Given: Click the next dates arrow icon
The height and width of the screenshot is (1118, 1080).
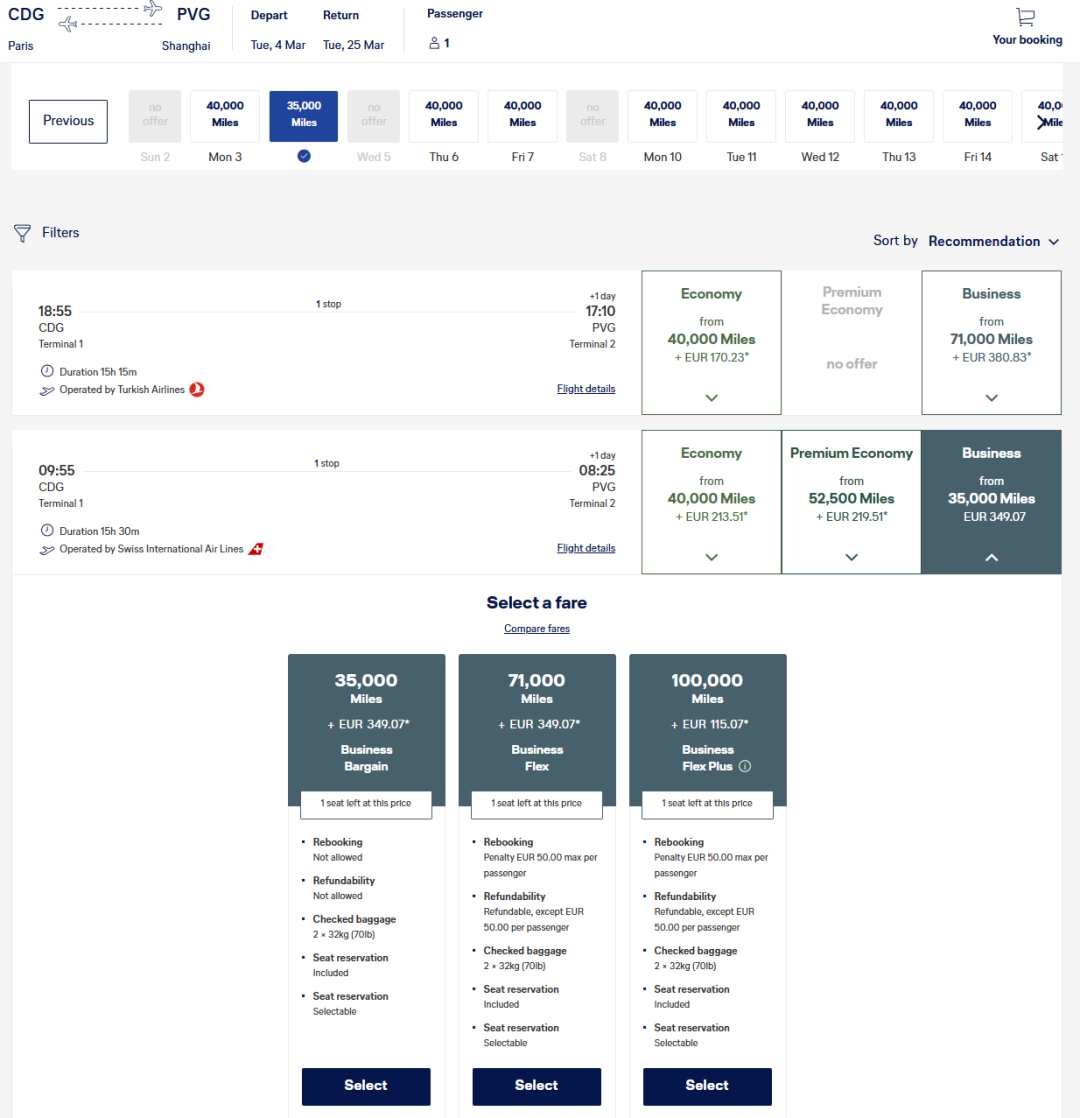Looking at the screenshot, I should (1043, 122).
